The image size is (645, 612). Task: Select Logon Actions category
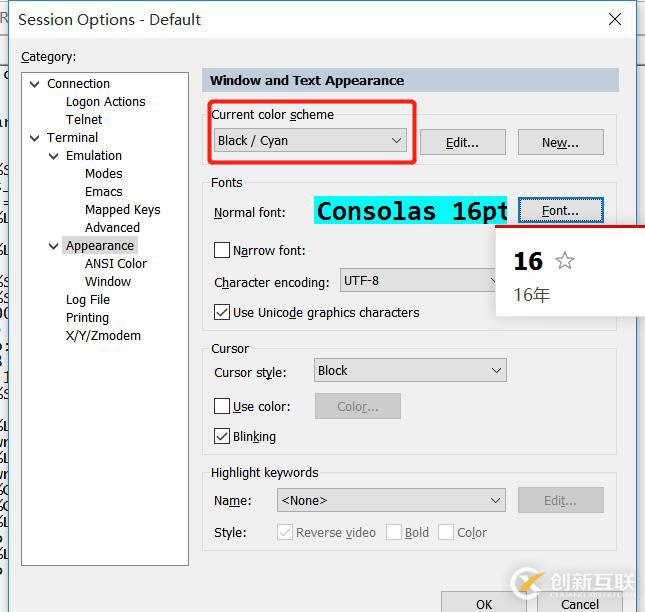pyautogui.click(x=106, y=102)
